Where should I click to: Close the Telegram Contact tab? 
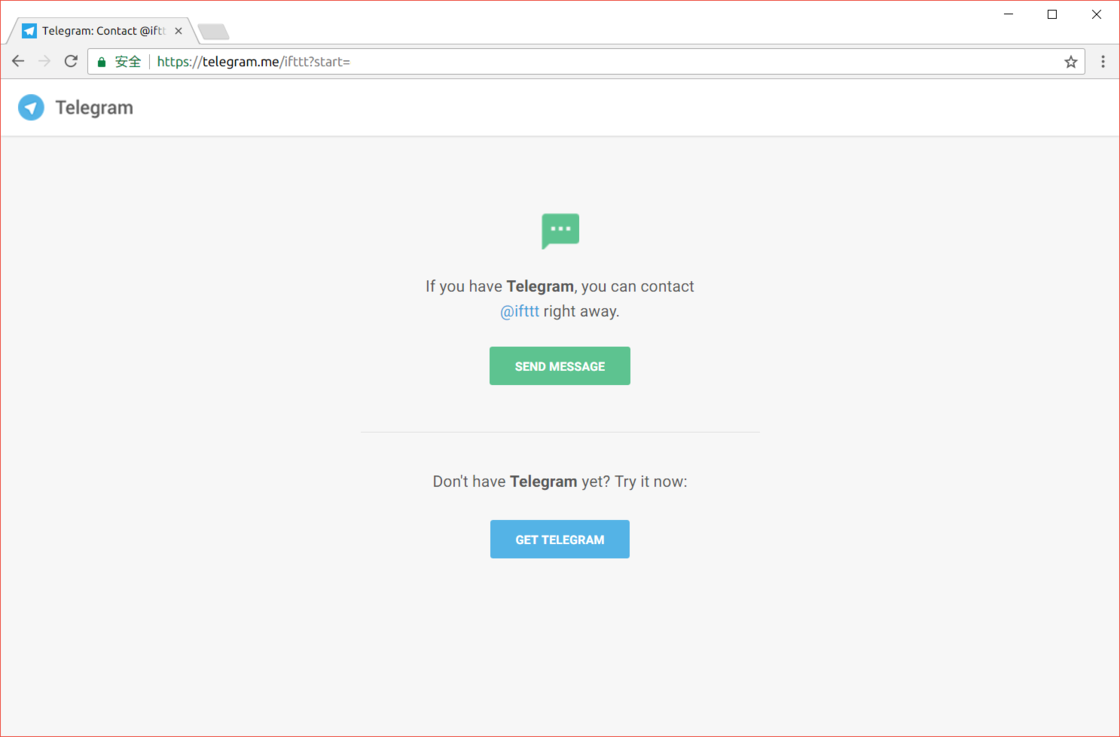(x=179, y=31)
